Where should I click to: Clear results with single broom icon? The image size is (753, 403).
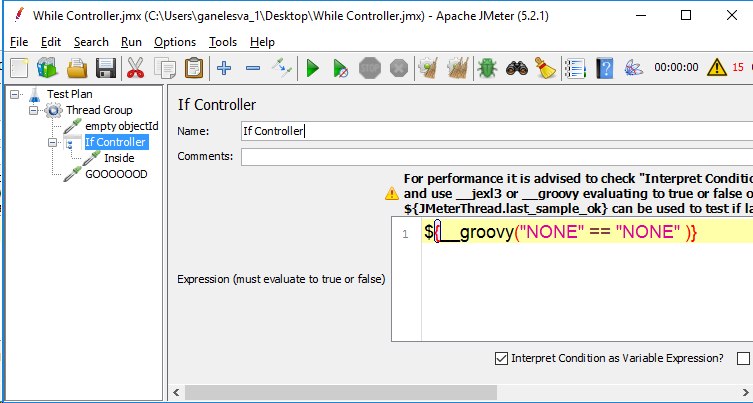tap(427, 68)
